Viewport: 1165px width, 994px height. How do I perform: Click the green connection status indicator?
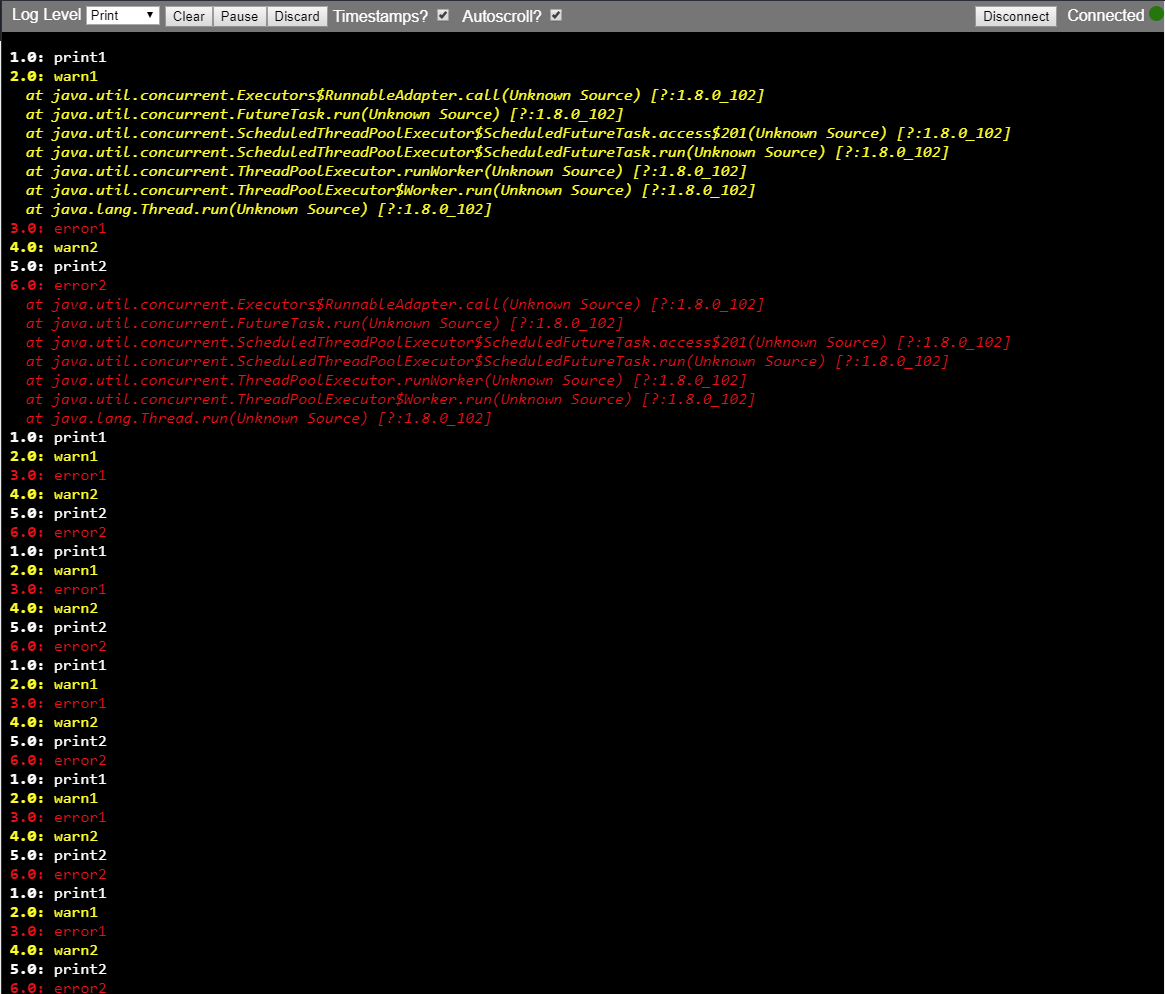tap(1156, 15)
